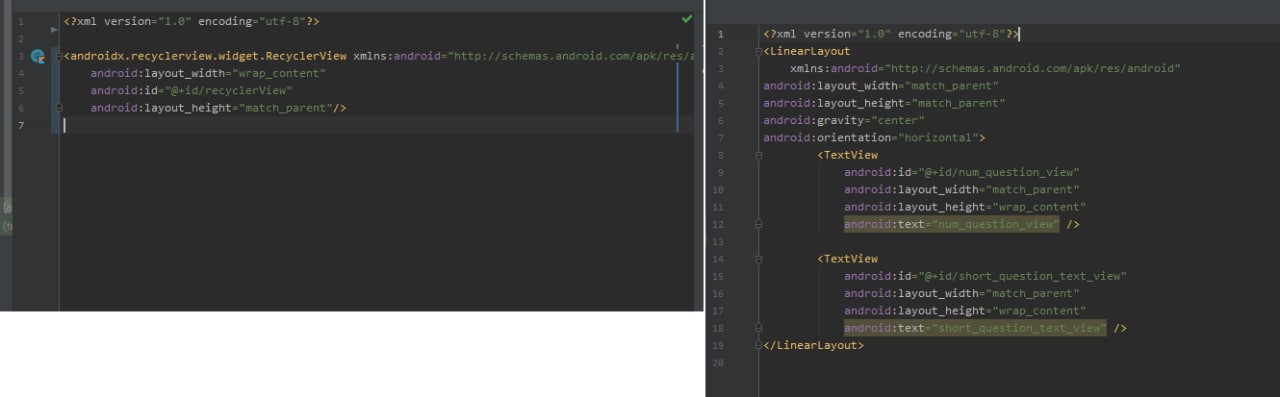The height and width of the screenshot is (397, 1280).
Task: Click the android:gravity center attribute
Action: click(x=844, y=120)
